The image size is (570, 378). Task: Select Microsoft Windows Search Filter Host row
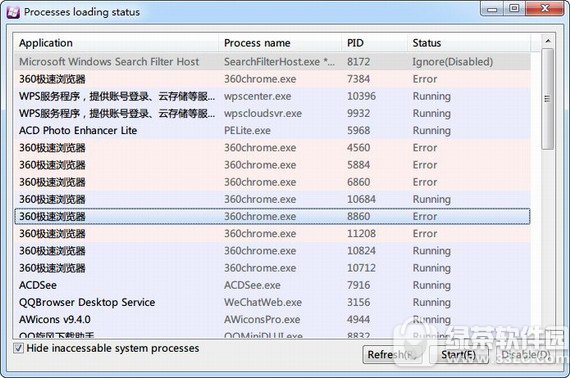(272, 62)
